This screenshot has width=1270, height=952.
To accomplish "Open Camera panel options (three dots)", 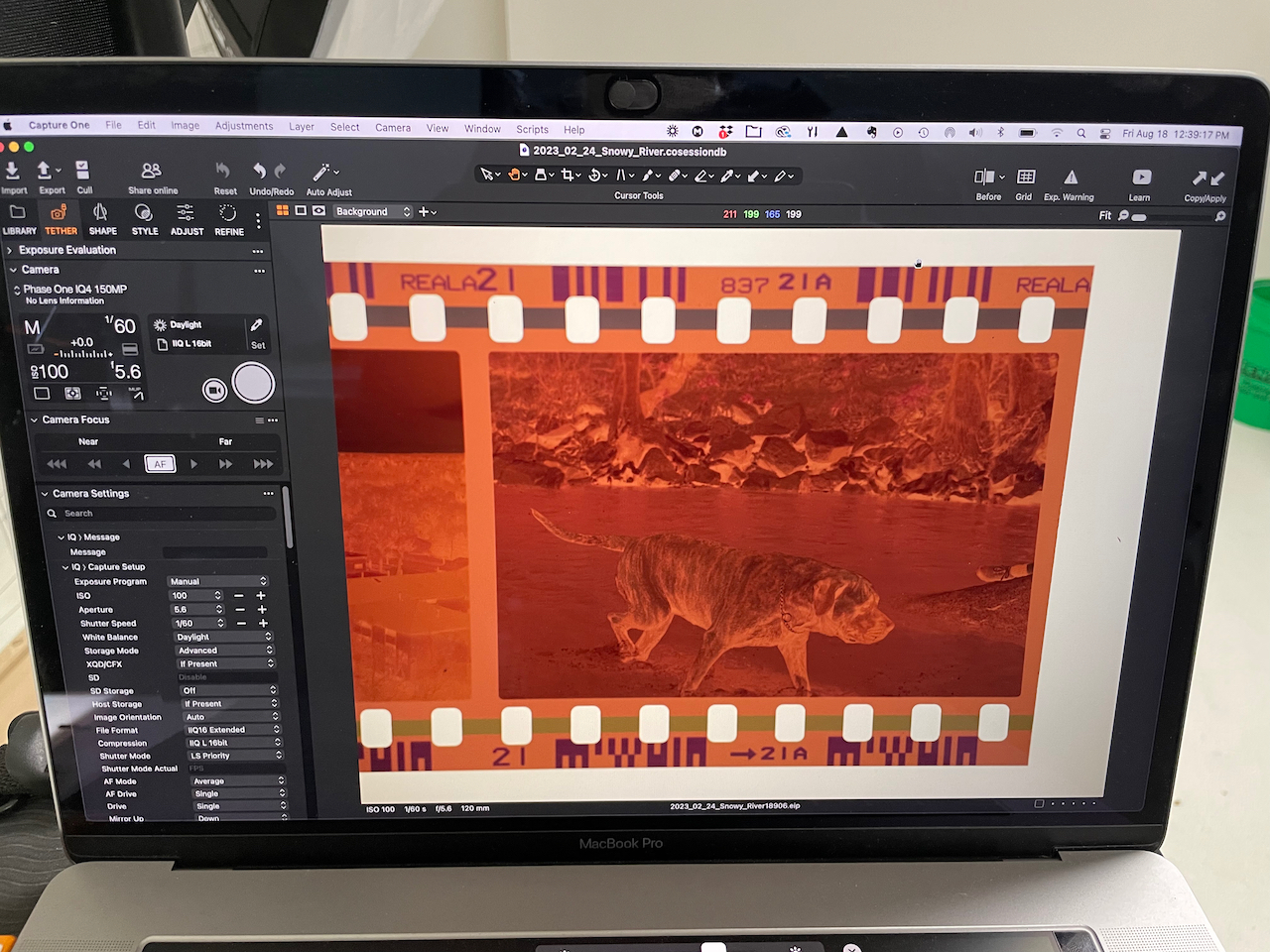I will (259, 271).
